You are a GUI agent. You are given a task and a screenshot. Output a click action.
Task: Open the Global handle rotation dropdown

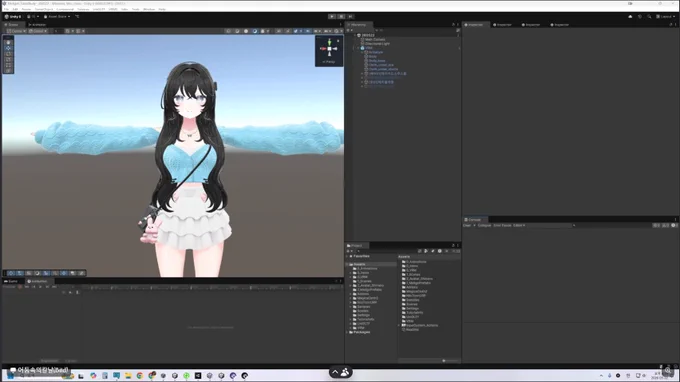[x=38, y=31]
